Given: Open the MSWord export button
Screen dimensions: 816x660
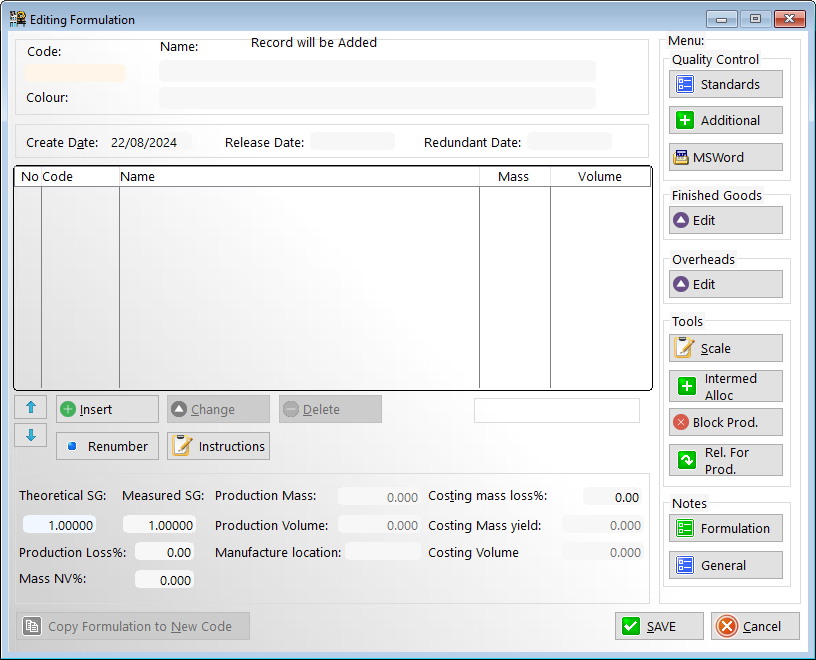Looking at the screenshot, I should coord(725,158).
